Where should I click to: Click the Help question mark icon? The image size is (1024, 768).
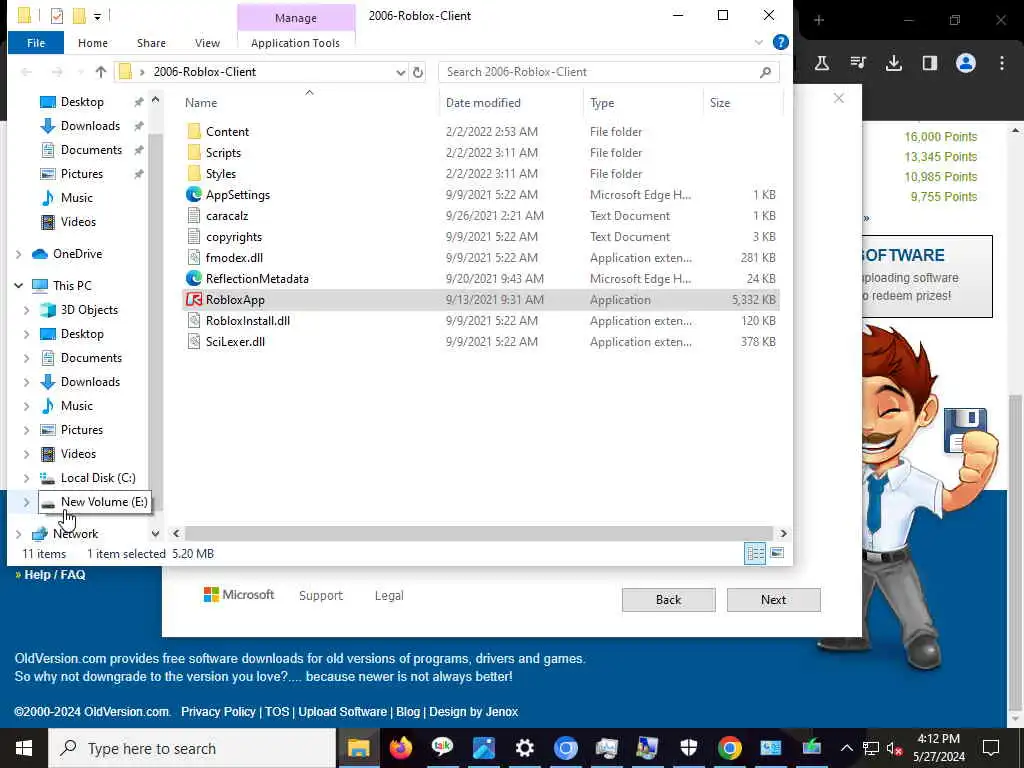tap(780, 42)
